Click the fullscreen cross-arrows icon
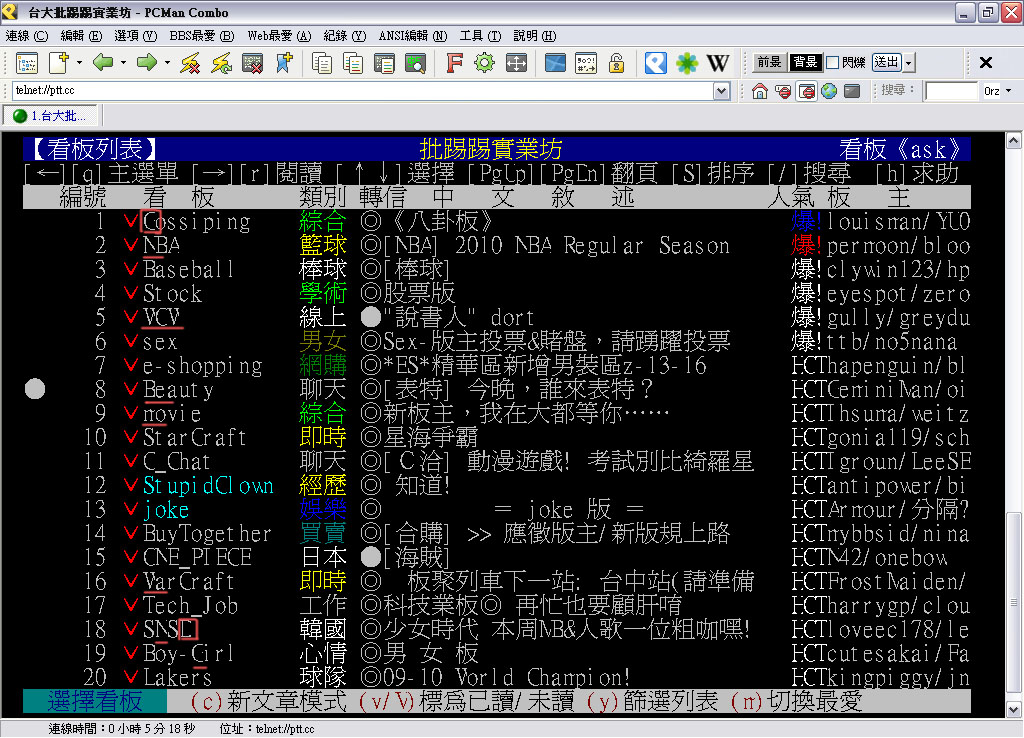 (x=516, y=63)
